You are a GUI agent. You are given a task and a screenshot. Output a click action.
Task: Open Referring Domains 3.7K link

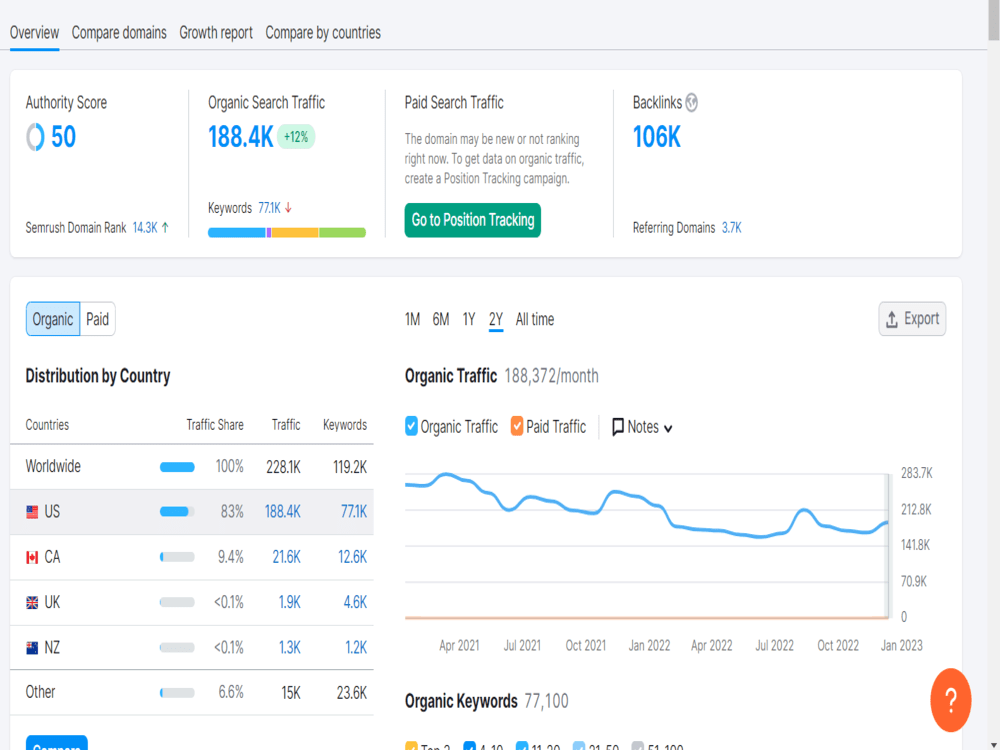(x=732, y=228)
